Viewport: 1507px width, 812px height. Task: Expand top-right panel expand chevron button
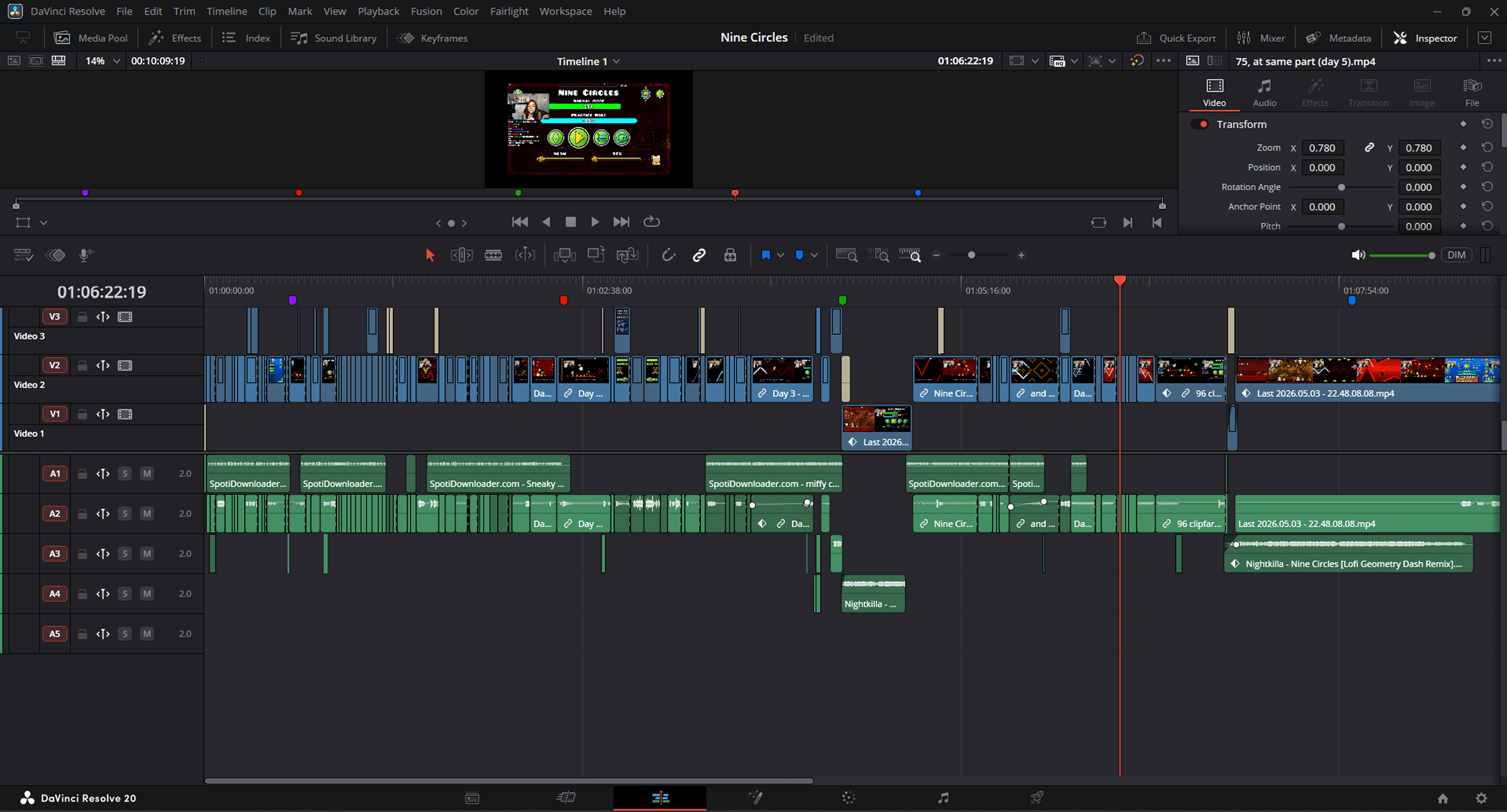1484,38
